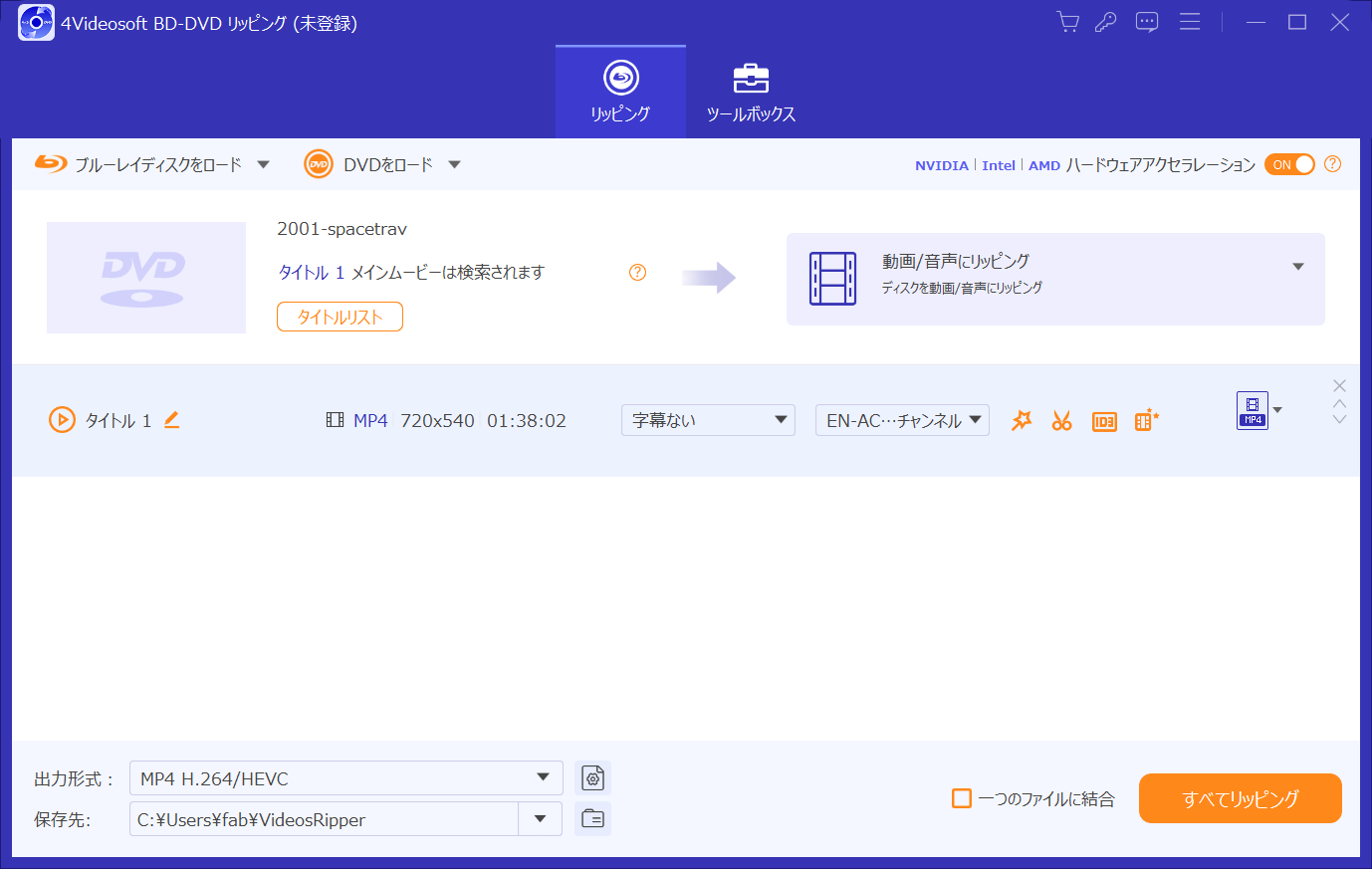This screenshot has height=869, width=1372.
Task: Click the save path C:¥Users¥fab¥VideosRipper field
Action: pyautogui.click(x=324, y=819)
